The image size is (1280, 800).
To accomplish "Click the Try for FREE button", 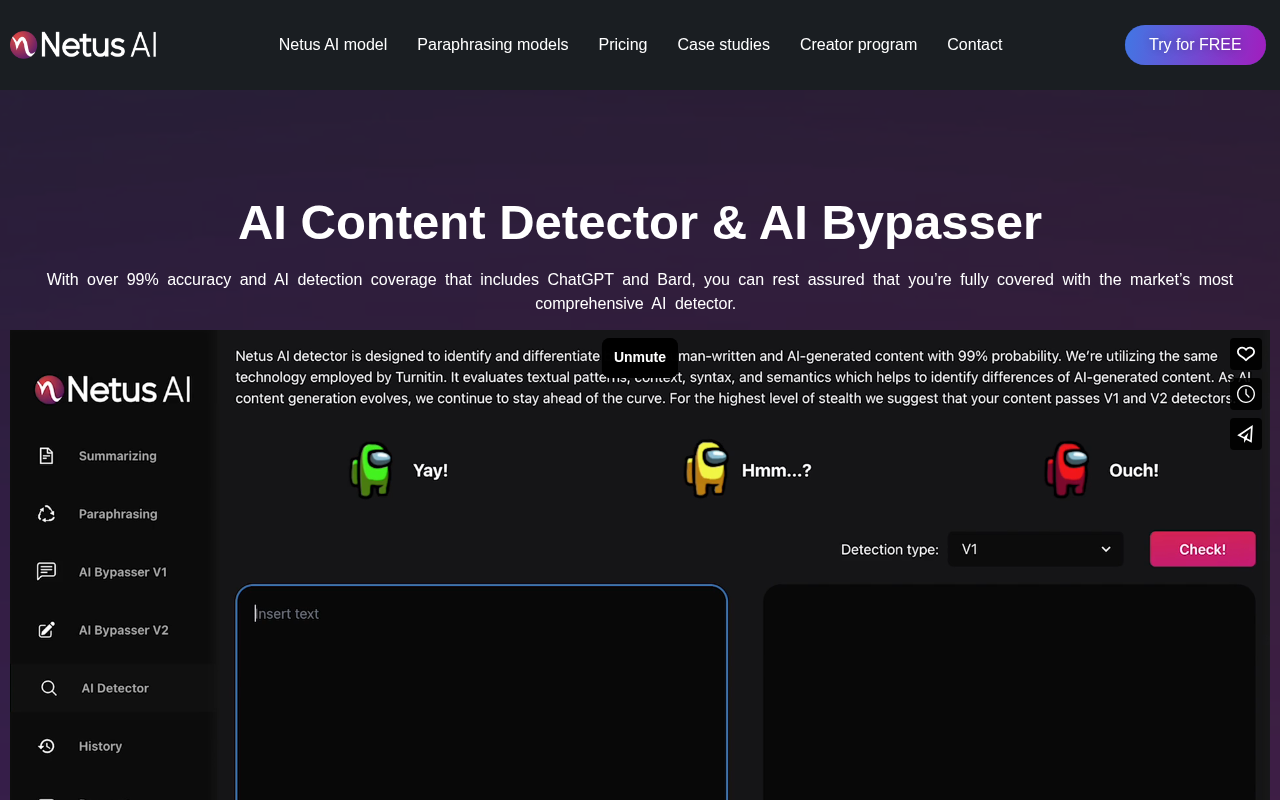I will pos(1195,44).
